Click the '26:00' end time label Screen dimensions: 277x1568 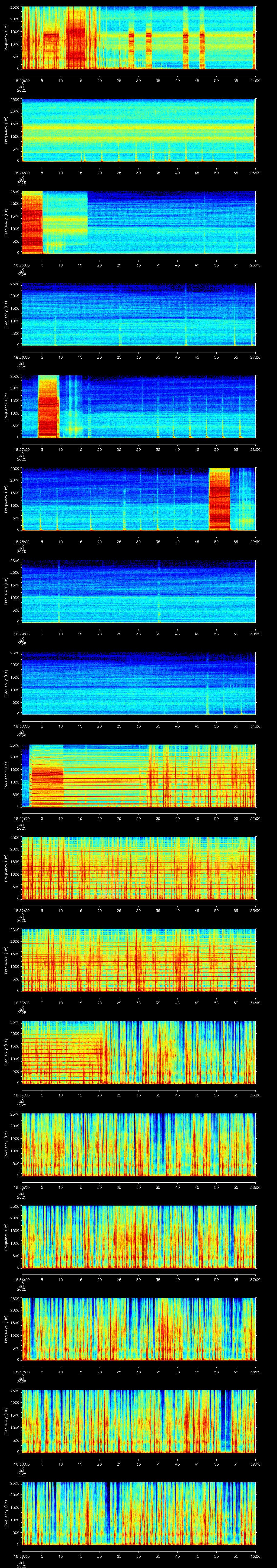click(256, 265)
